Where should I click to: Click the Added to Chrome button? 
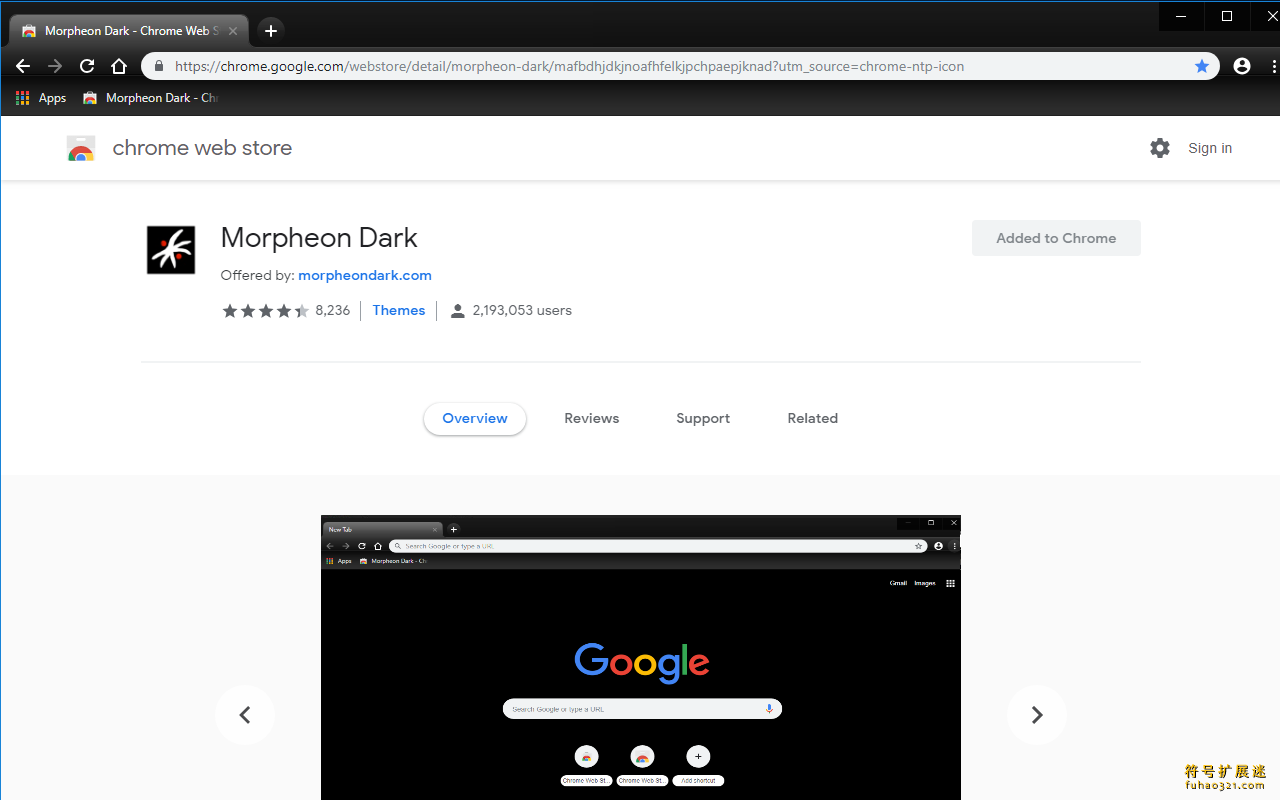pos(1056,238)
